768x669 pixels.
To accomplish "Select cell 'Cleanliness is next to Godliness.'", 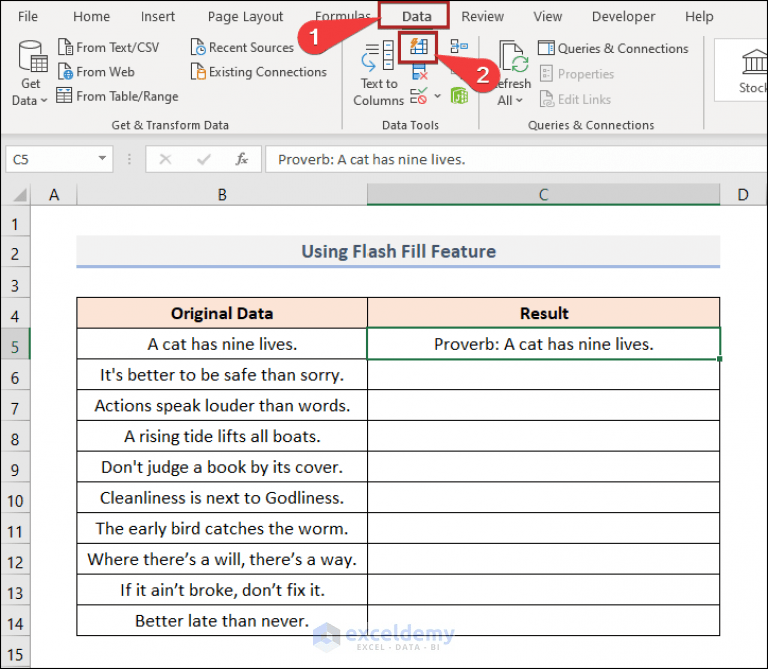I will point(222,498).
